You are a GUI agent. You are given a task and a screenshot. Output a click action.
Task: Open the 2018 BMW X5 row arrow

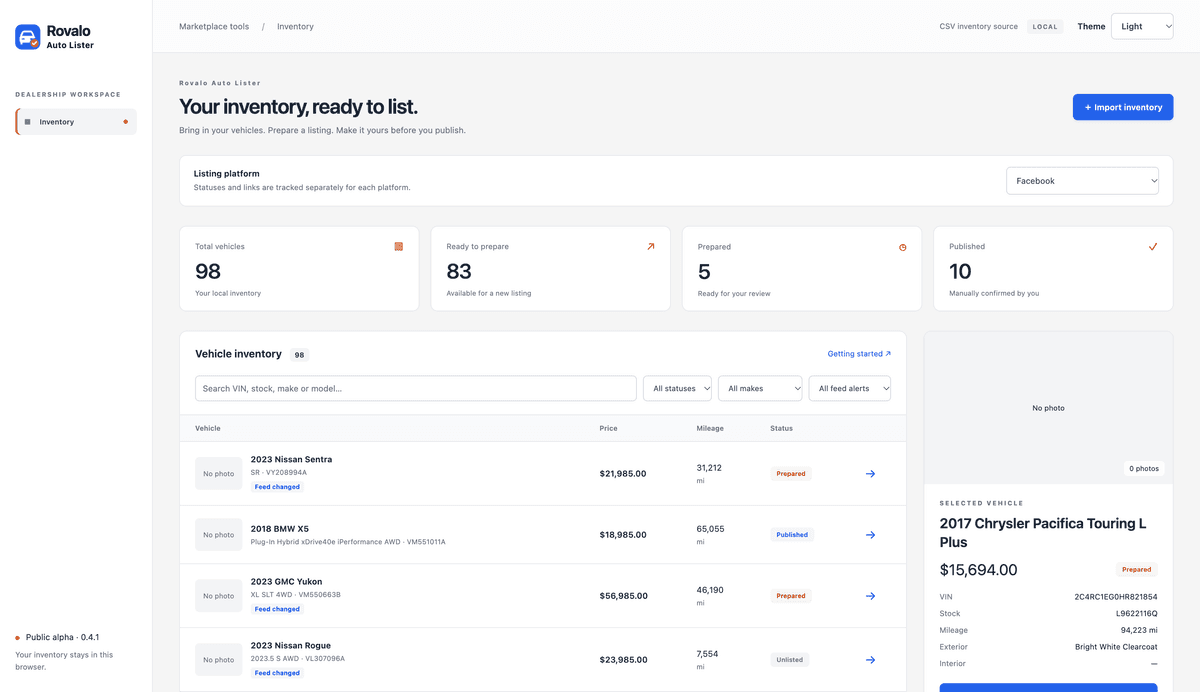[x=870, y=535]
